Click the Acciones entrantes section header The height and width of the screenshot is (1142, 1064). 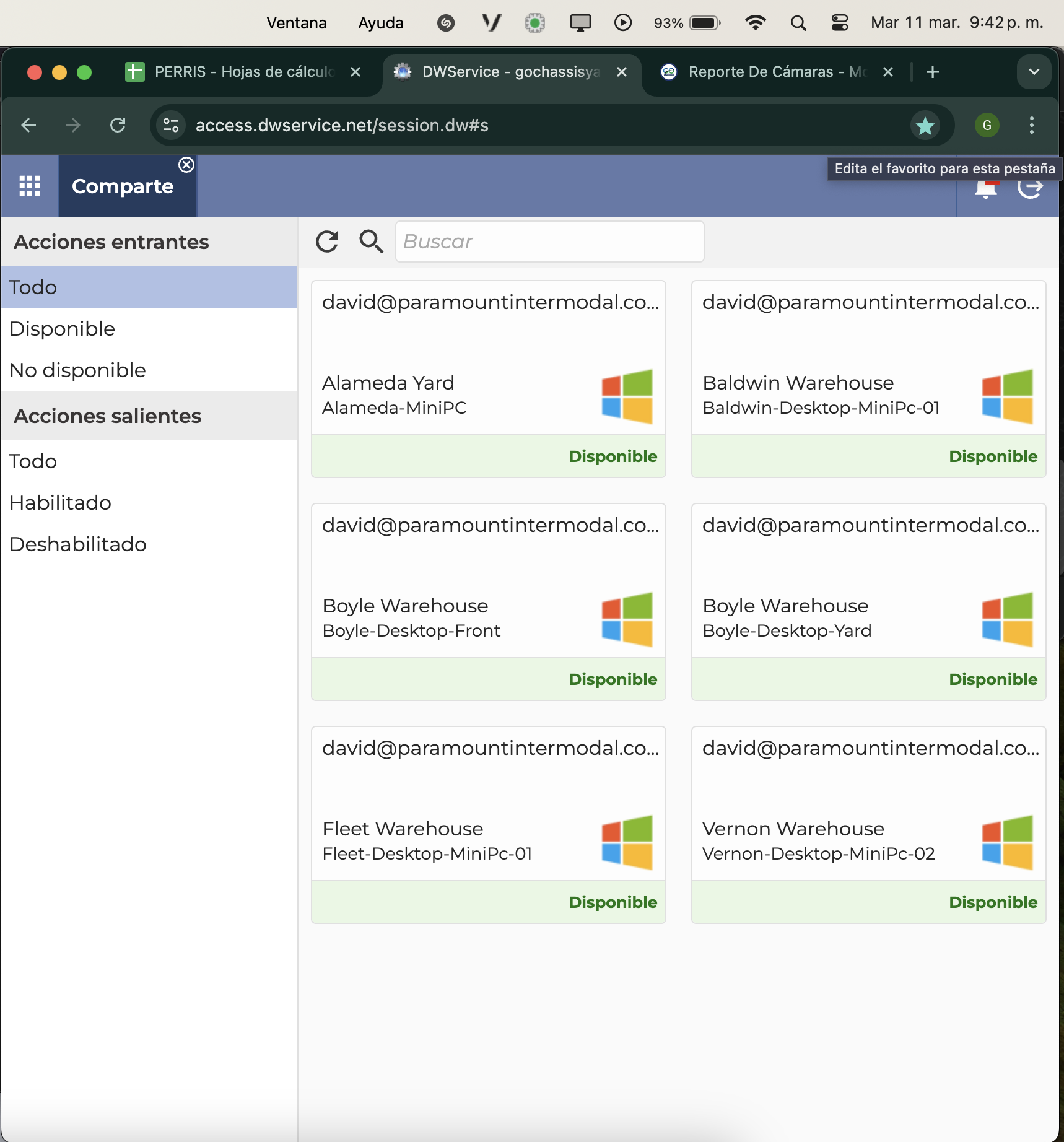[149, 242]
